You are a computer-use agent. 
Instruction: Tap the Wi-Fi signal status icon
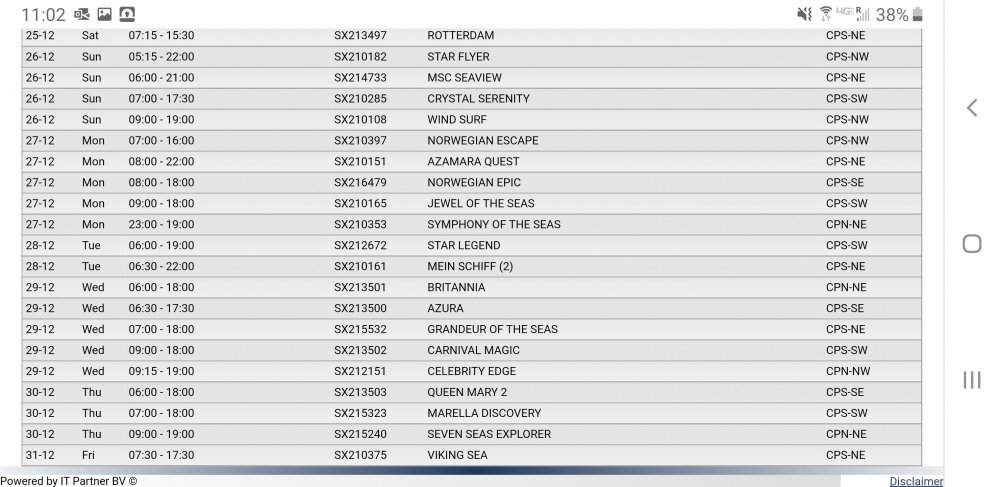825,14
